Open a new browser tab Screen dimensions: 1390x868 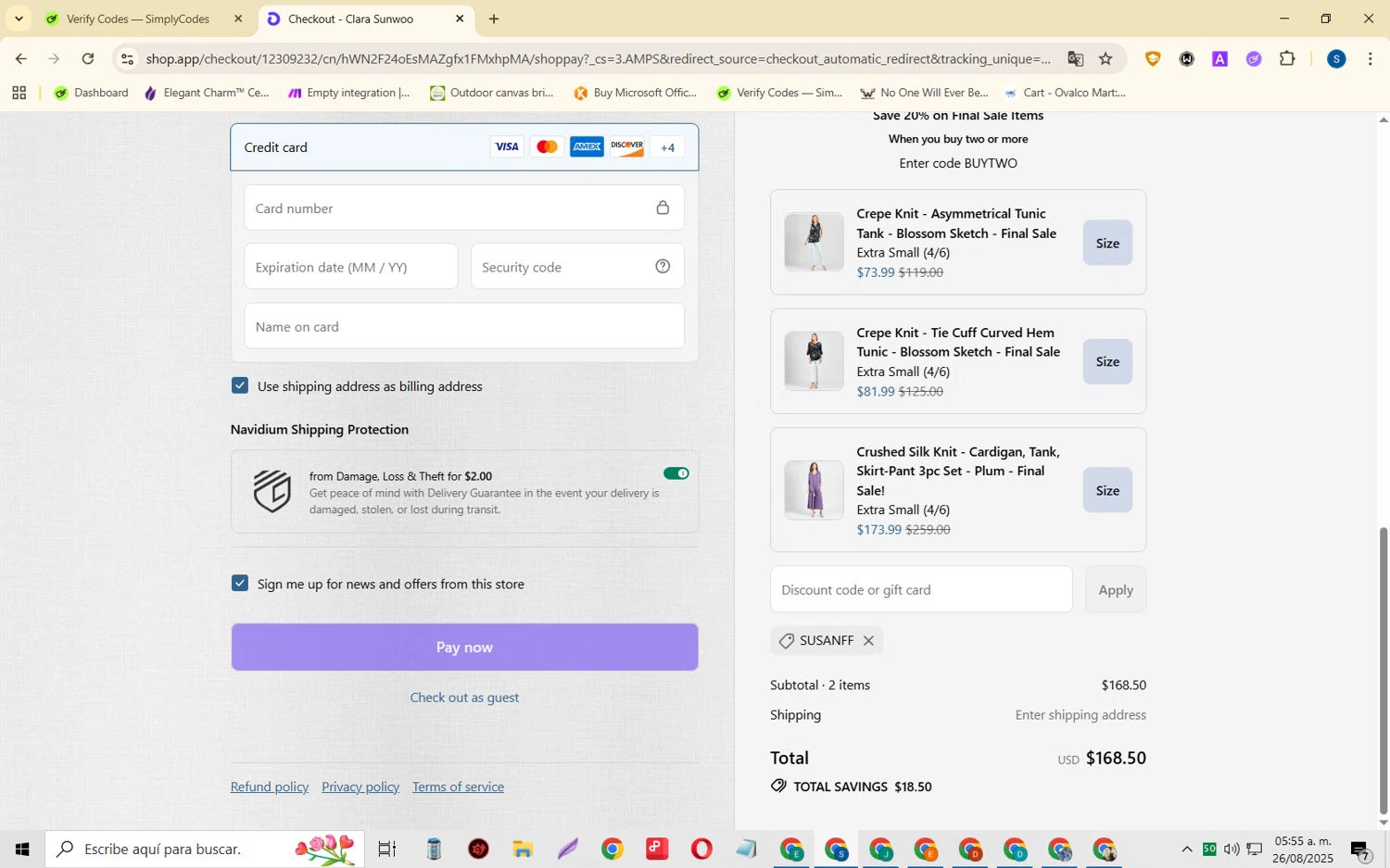click(494, 19)
